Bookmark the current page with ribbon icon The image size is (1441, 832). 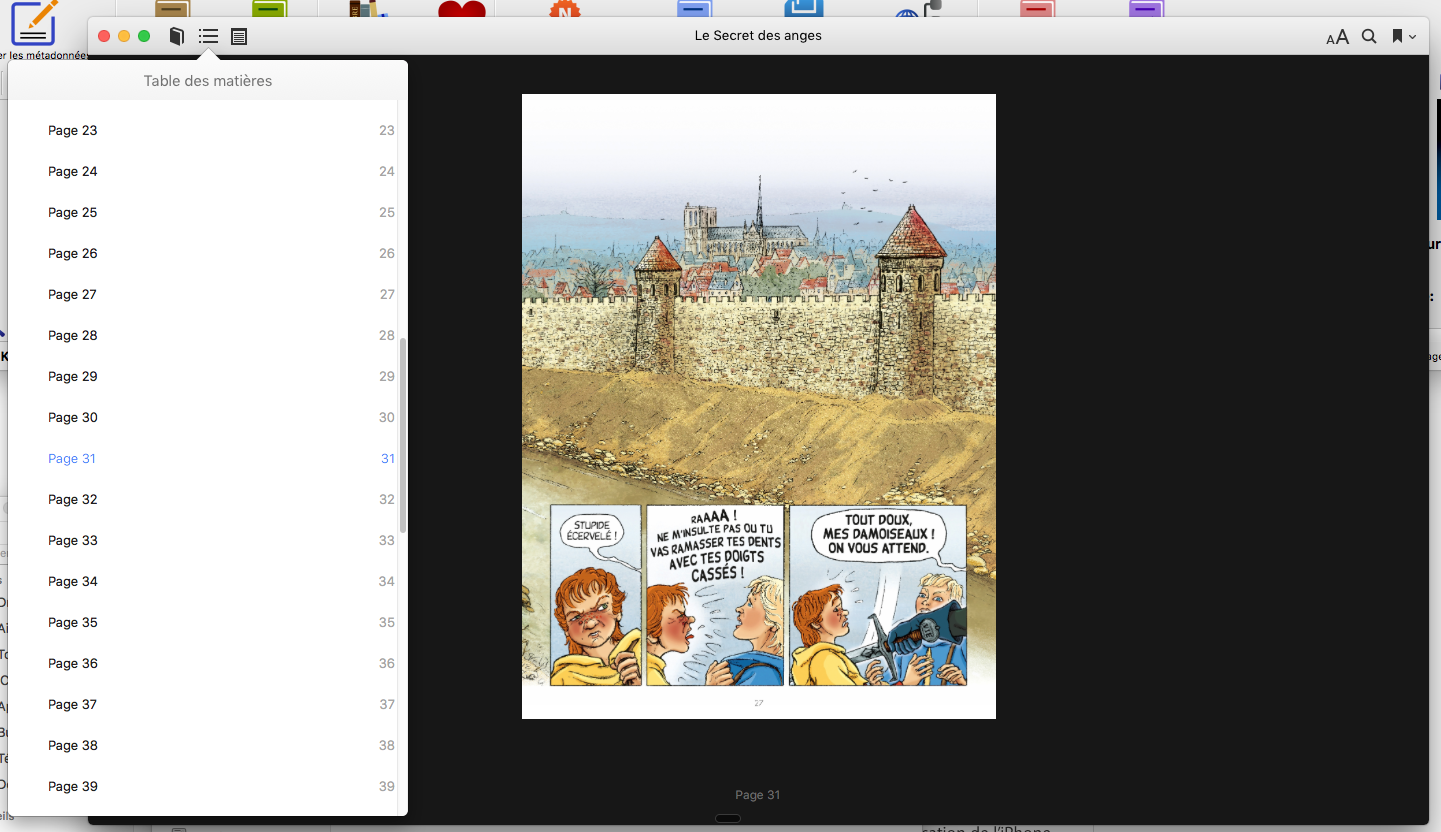(1397, 37)
